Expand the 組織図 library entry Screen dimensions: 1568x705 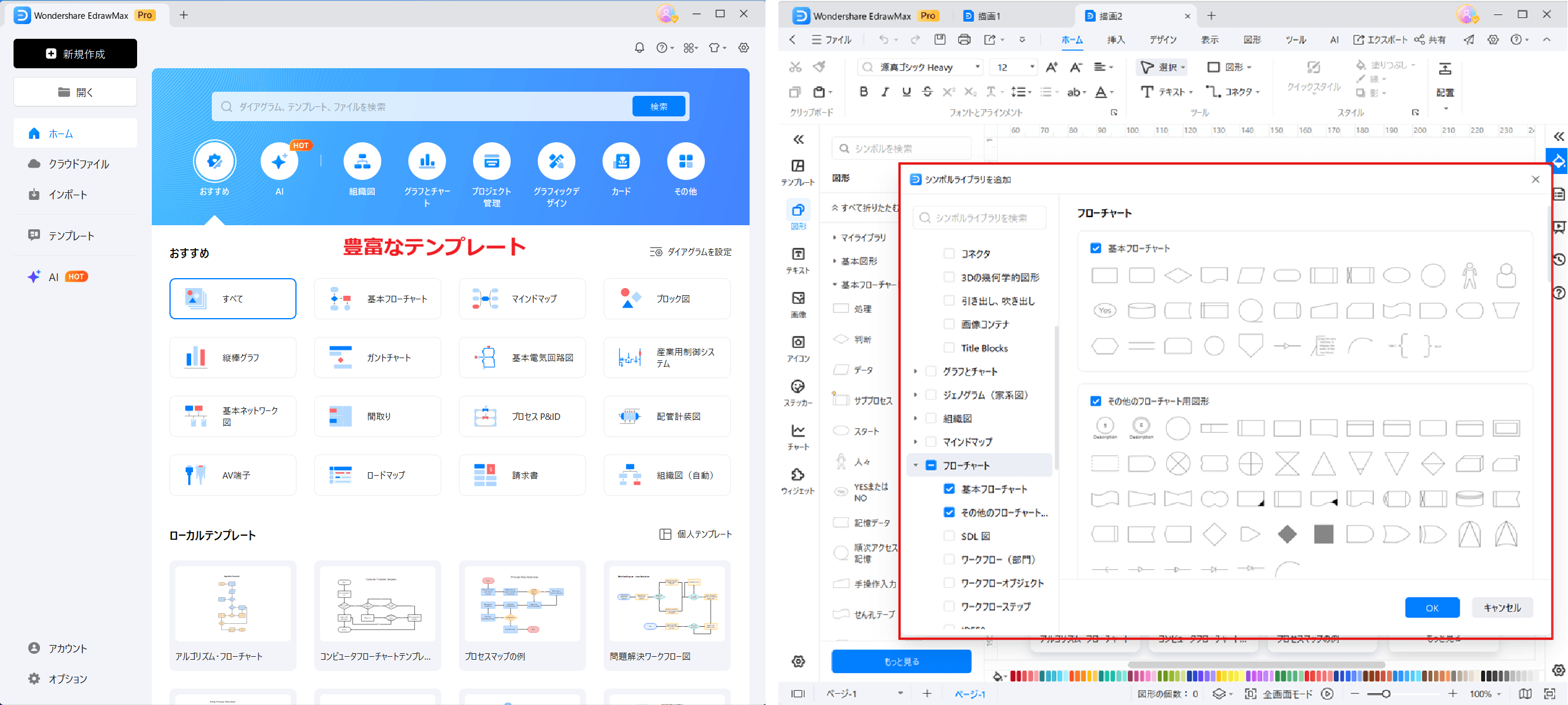pyautogui.click(x=916, y=418)
